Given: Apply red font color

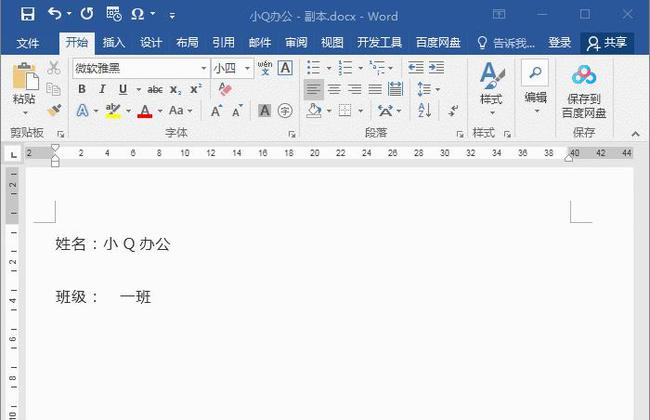Looking at the screenshot, I should pos(145,111).
